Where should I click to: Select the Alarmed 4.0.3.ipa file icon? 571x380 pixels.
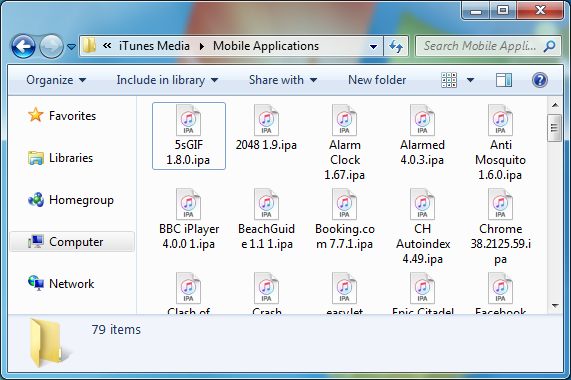point(422,120)
